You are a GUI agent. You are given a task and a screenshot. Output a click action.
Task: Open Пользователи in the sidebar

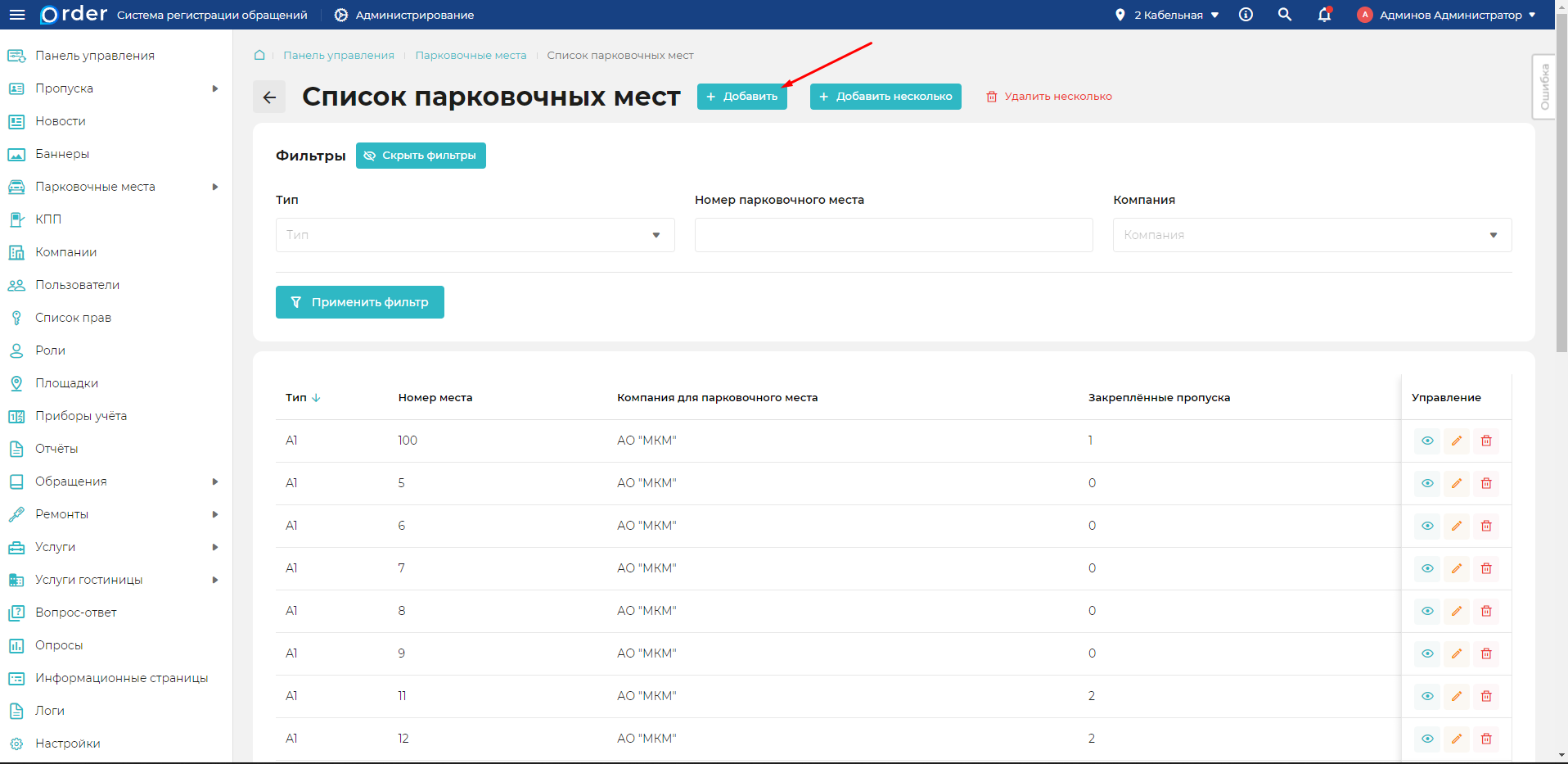point(77,285)
